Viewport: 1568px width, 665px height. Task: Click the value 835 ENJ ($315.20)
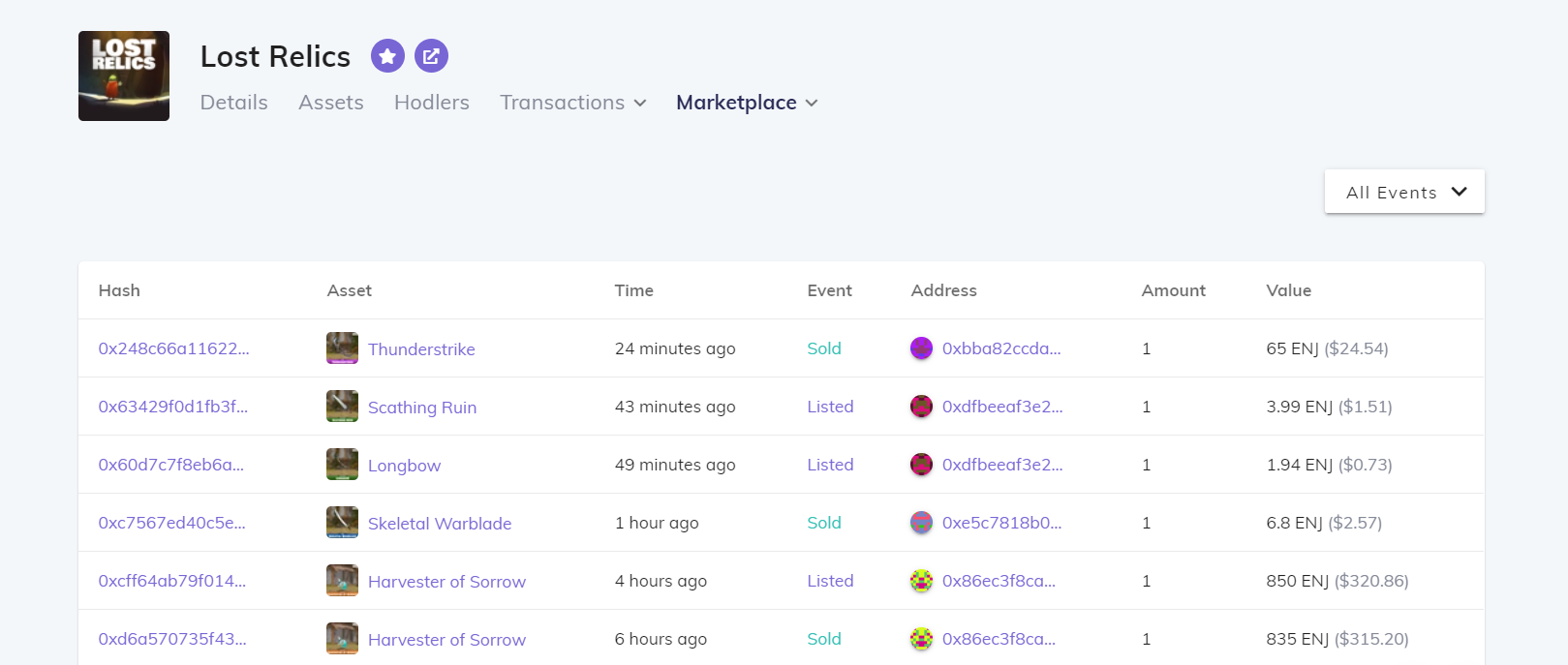(x=1337, y=639)
